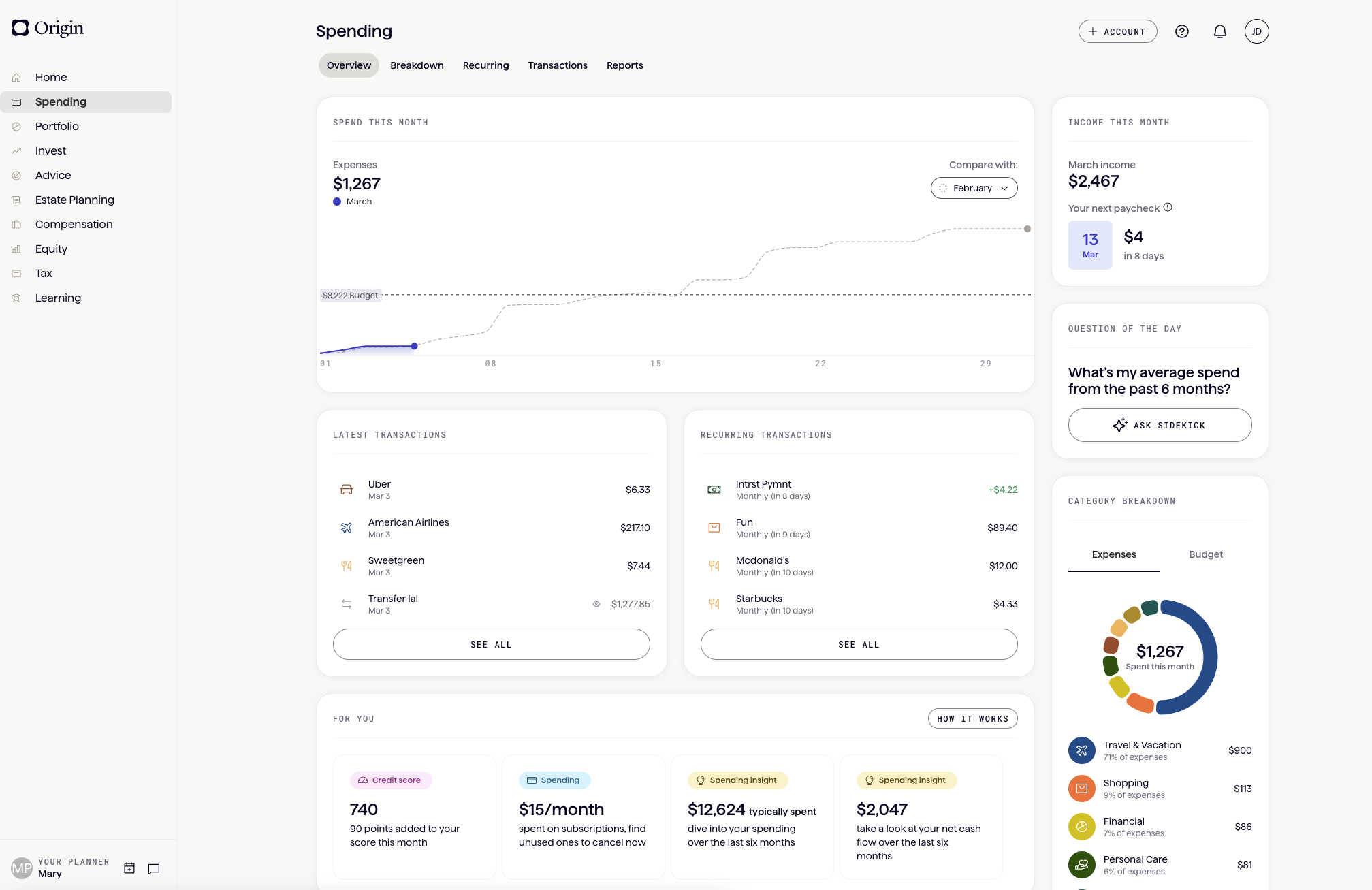Screen dimensions: 1372x890
Task: Open the notifications bell icon
Action: pyautogui.click(x=1219, y=31)
